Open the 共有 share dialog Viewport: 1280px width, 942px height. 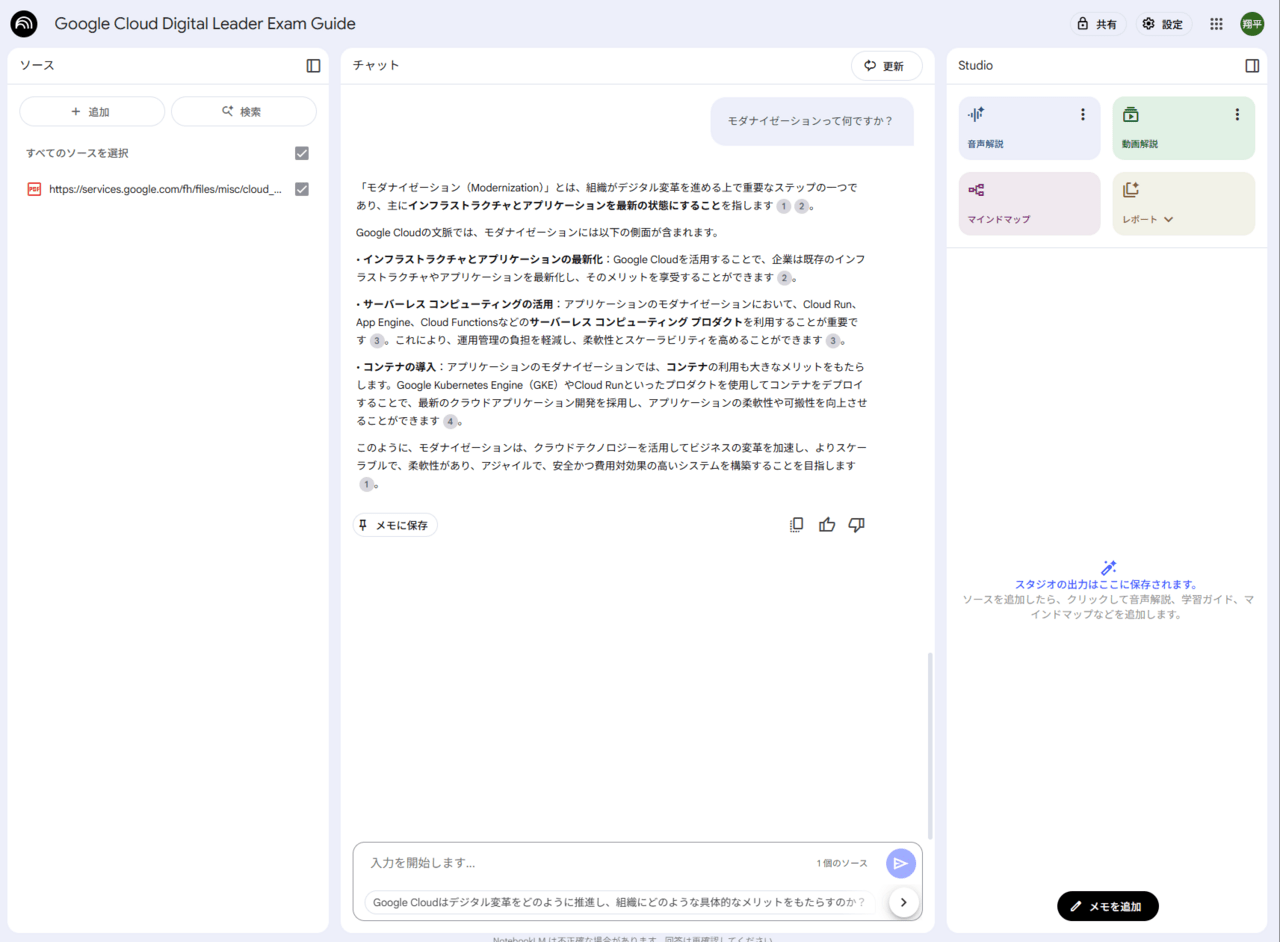click(1097, 24)
